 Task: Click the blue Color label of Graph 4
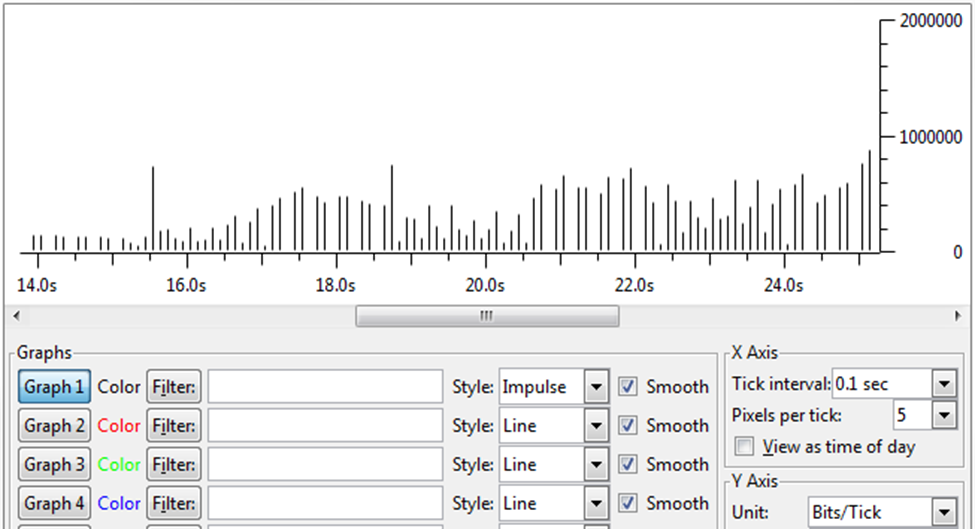tap(119, 503)
